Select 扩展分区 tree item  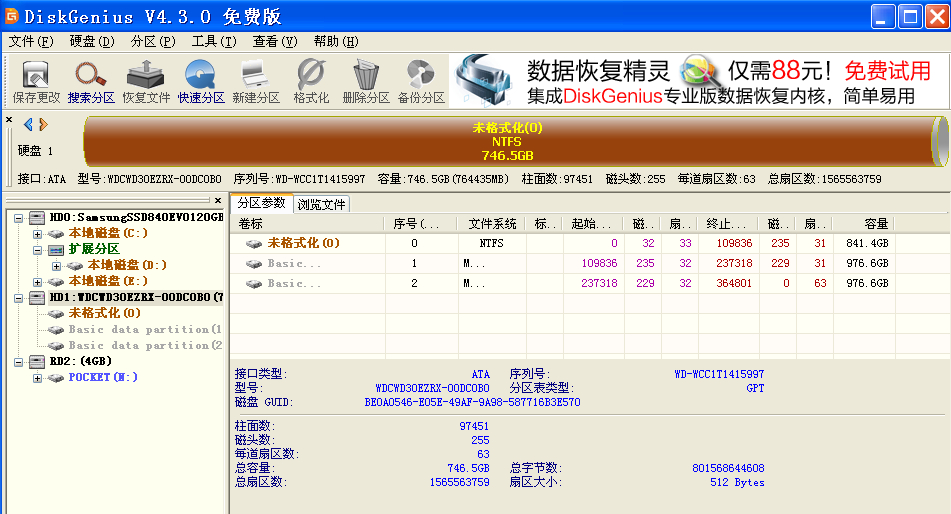[94, 249]
